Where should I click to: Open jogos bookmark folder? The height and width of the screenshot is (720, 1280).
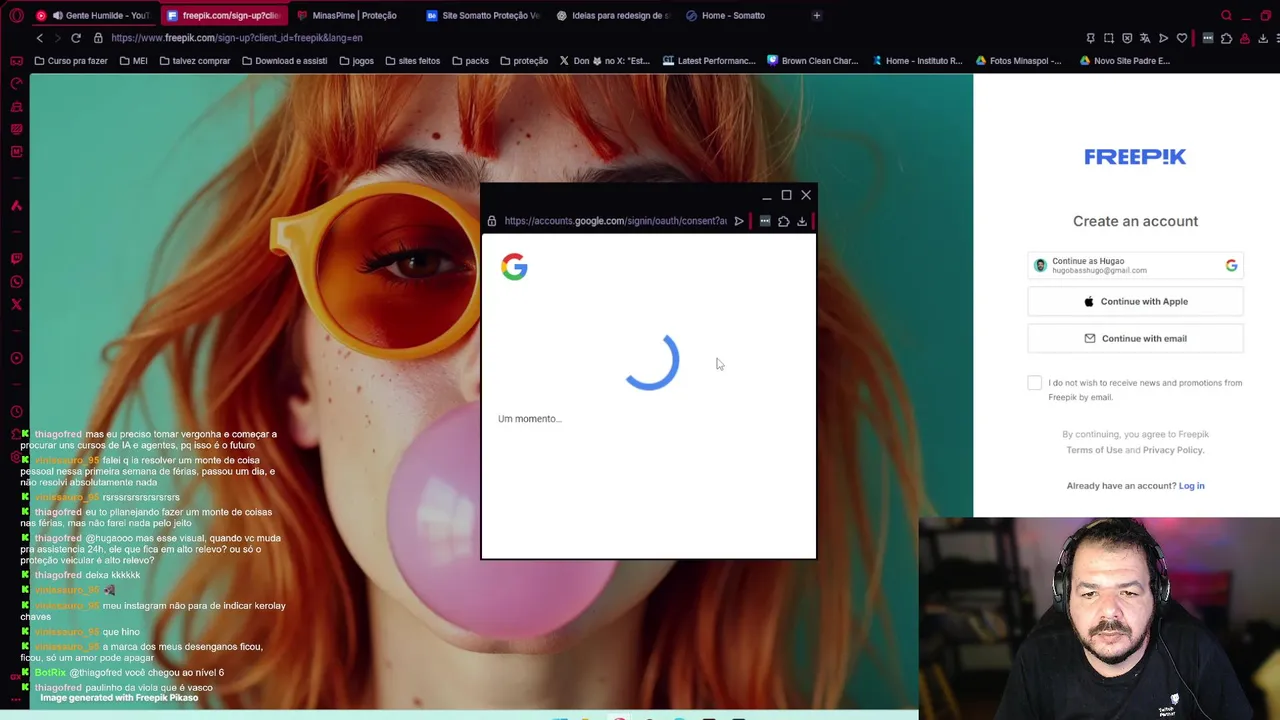(x=356, y=61)
